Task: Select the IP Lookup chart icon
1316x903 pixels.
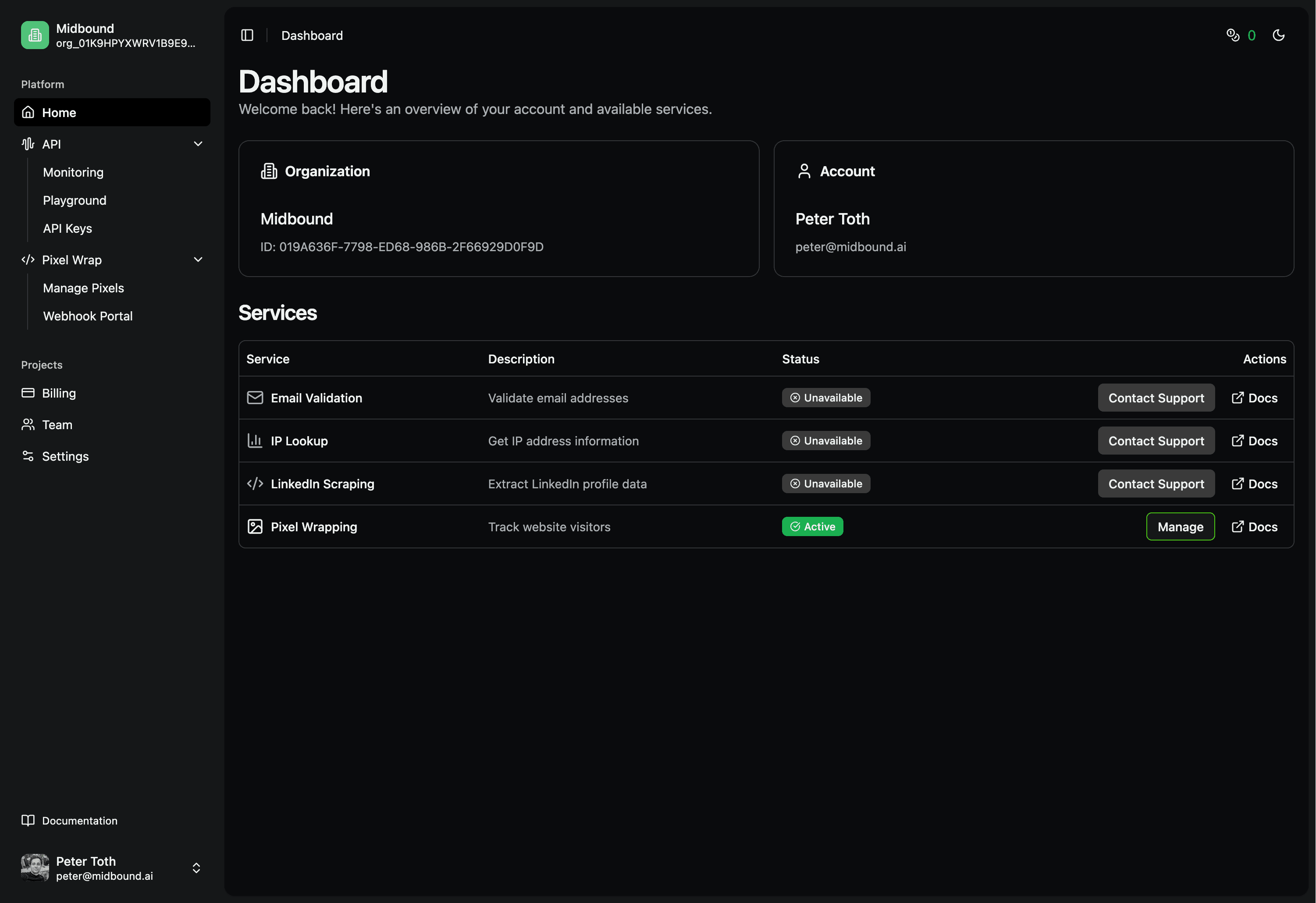Action: pos(255,441)
